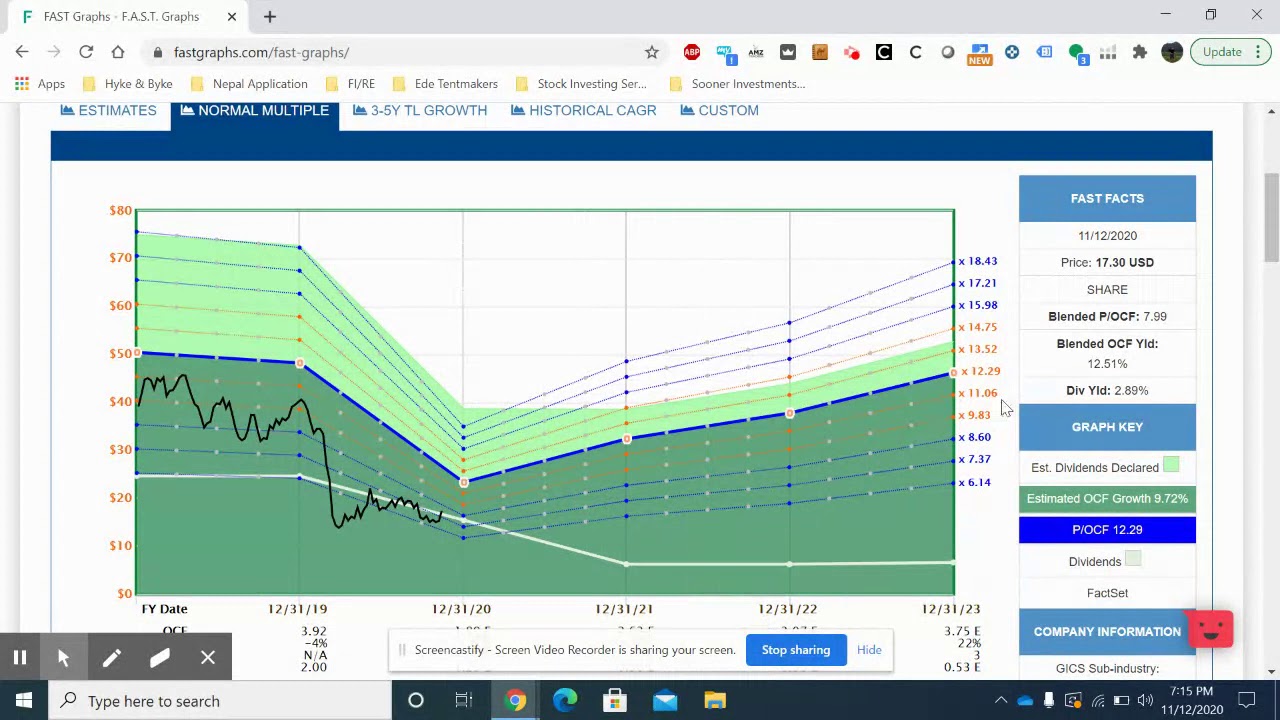Click the Windows search box
This screenshot has width=1280, height=720.
pos(220,701)
